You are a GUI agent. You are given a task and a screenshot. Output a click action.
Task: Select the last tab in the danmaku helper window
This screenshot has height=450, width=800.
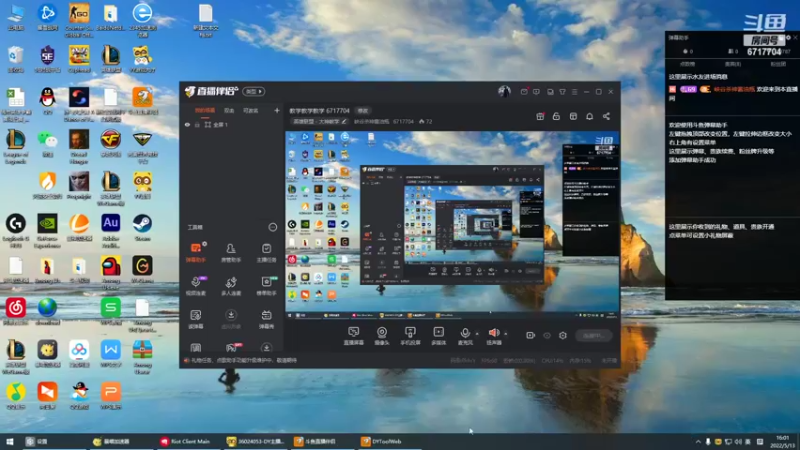tap(778, 64)
